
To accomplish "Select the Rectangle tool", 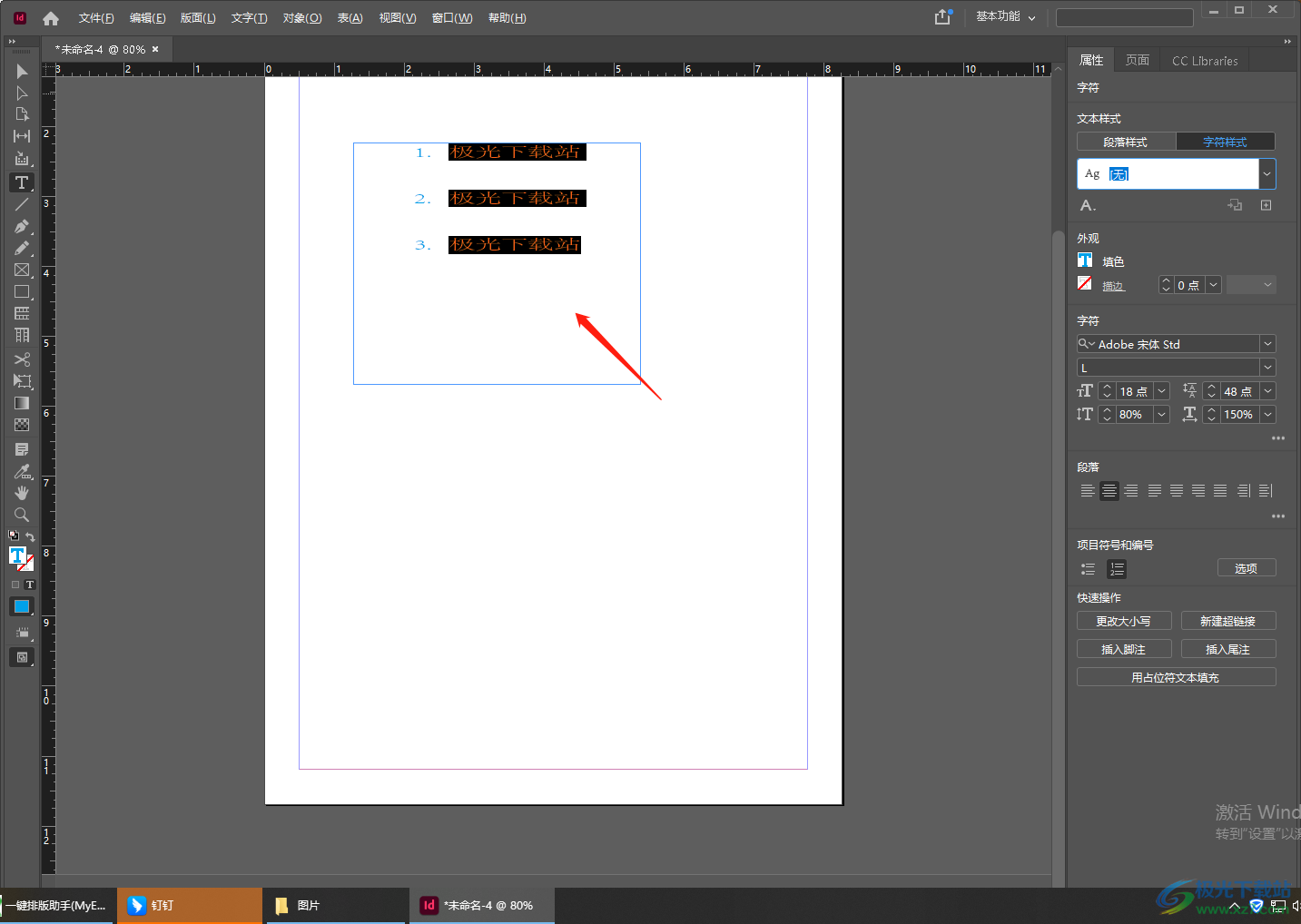I will point(22,292).
